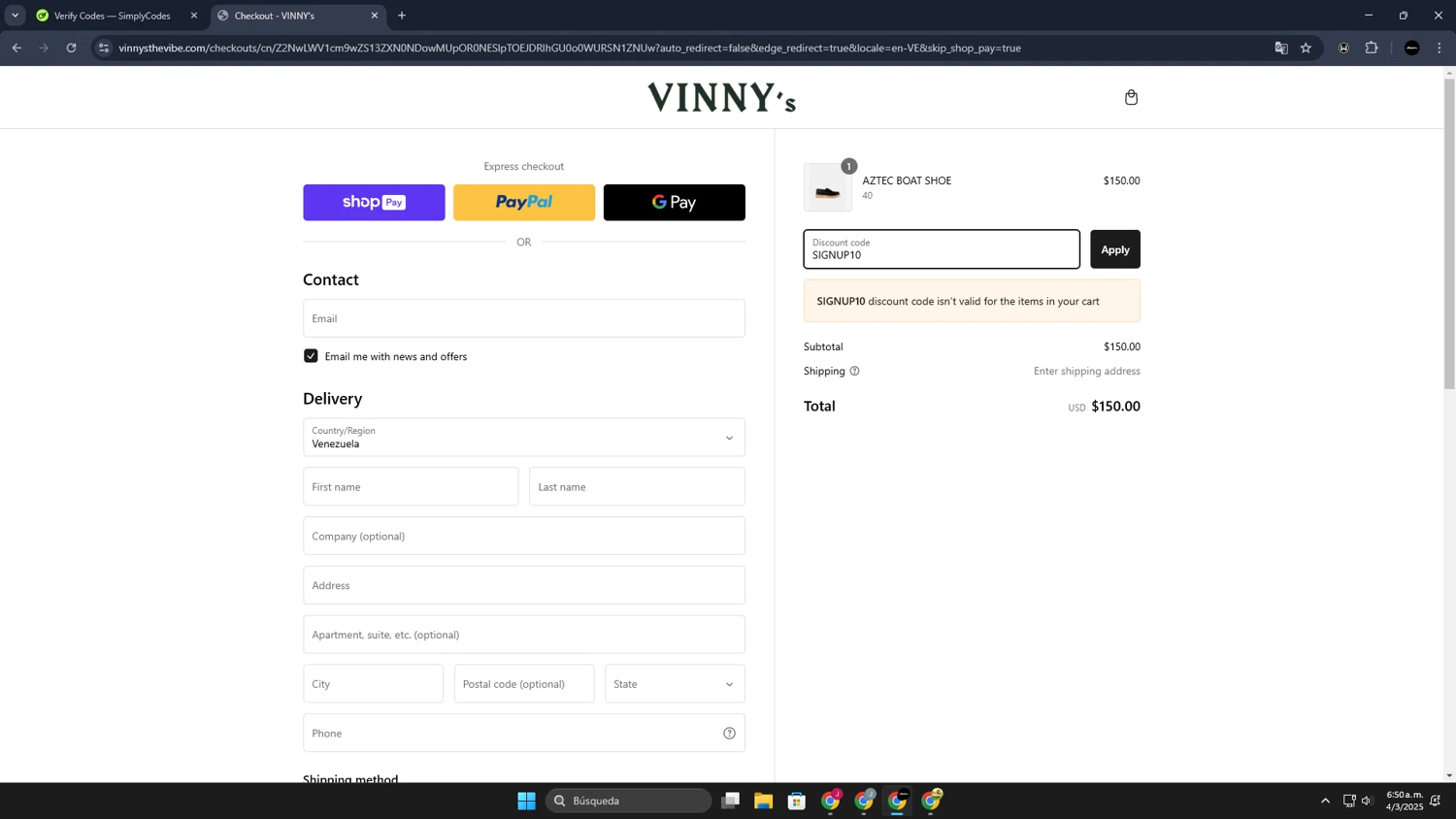The image size is (1456, 819).
Task: Reload the checkout page
Action: tap(71, 48)
